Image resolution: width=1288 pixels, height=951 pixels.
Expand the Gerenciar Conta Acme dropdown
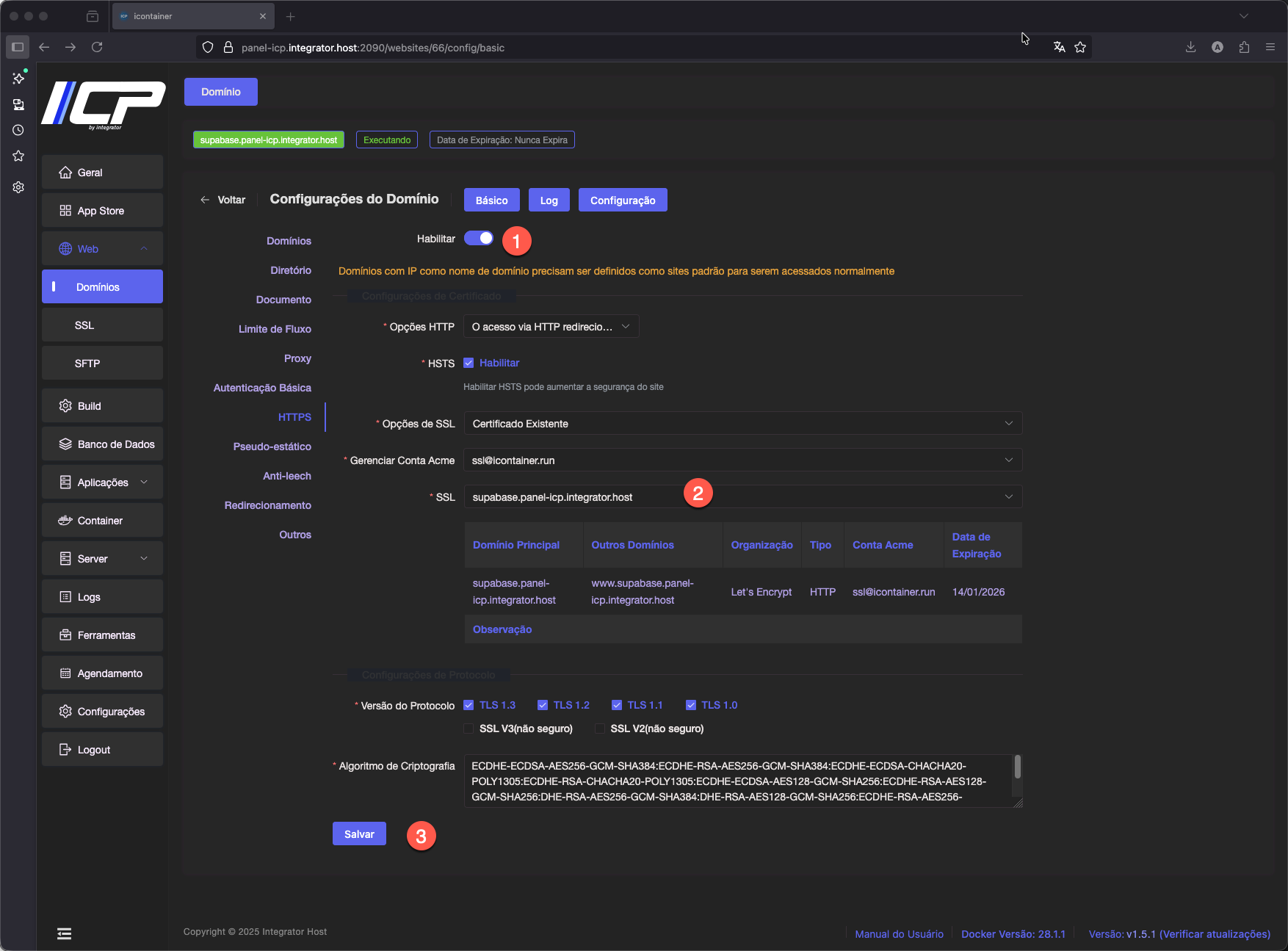[742, 460]
